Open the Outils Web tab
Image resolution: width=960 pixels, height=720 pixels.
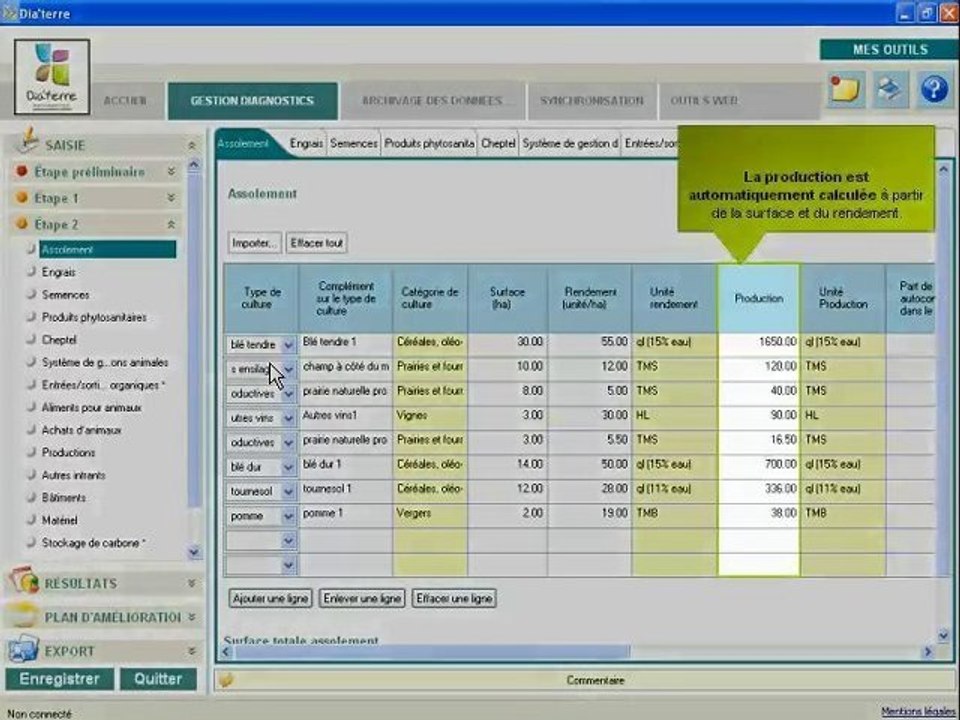point(704,100)
